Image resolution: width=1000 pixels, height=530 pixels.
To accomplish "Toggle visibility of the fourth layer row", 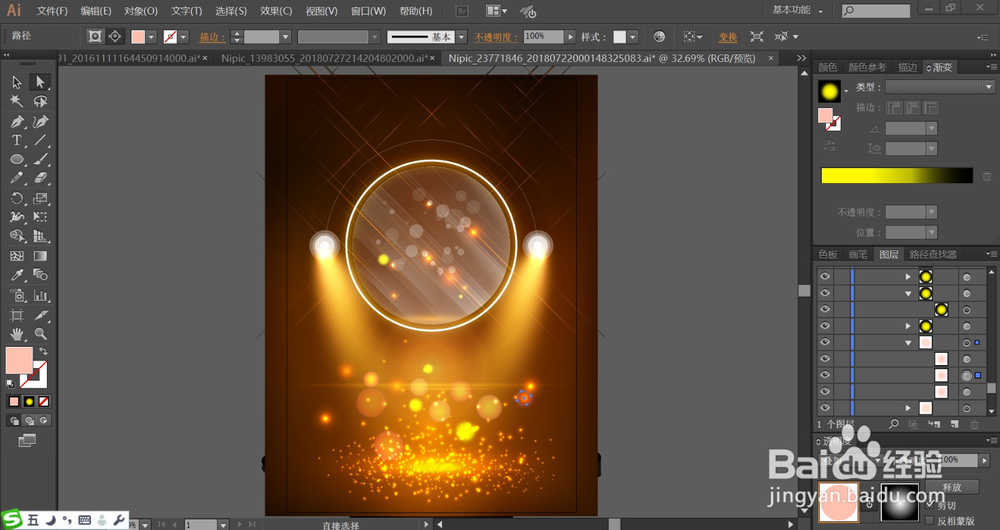I will click(x=825, y=326).
